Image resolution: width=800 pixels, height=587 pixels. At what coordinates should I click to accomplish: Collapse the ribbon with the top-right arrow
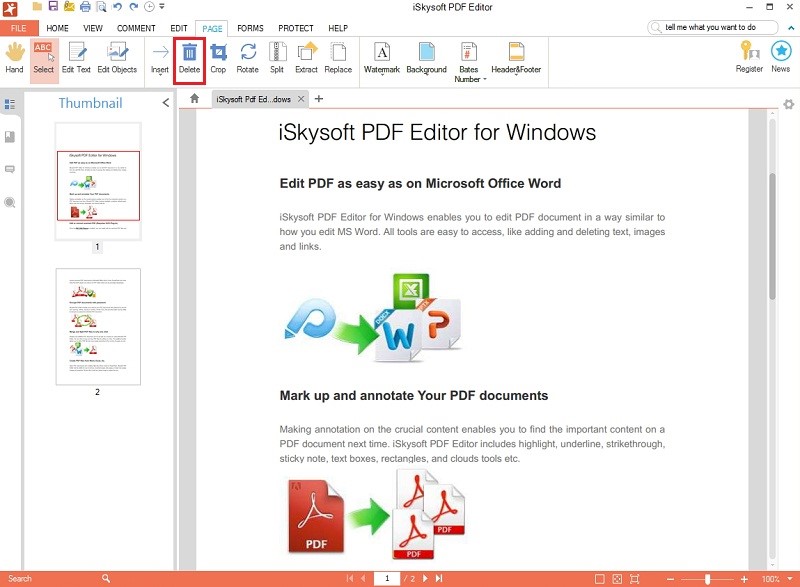791,28
